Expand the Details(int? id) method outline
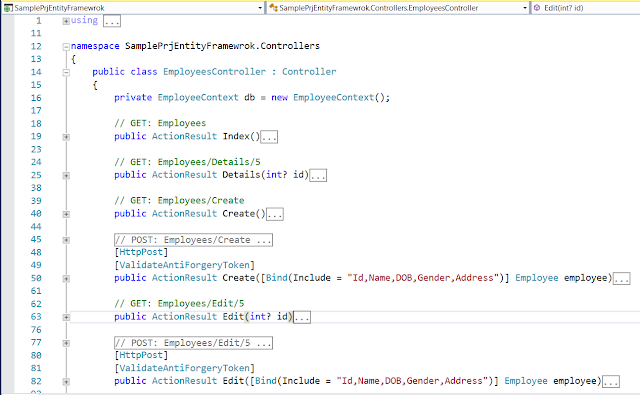The width and height of the screenshot is (640, 395). (66, 176)
